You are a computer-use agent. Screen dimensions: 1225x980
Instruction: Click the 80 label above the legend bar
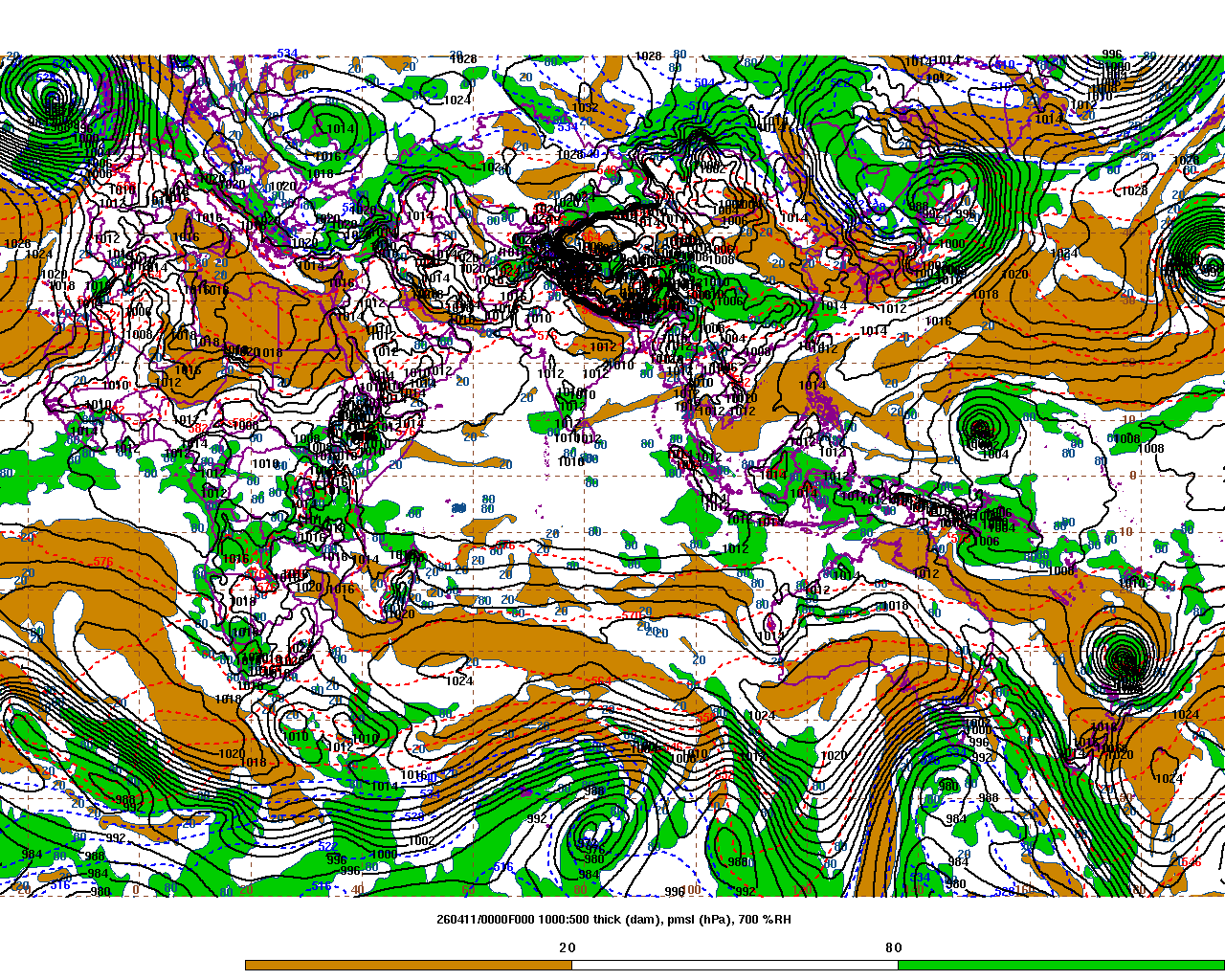(x=893, y=947)
